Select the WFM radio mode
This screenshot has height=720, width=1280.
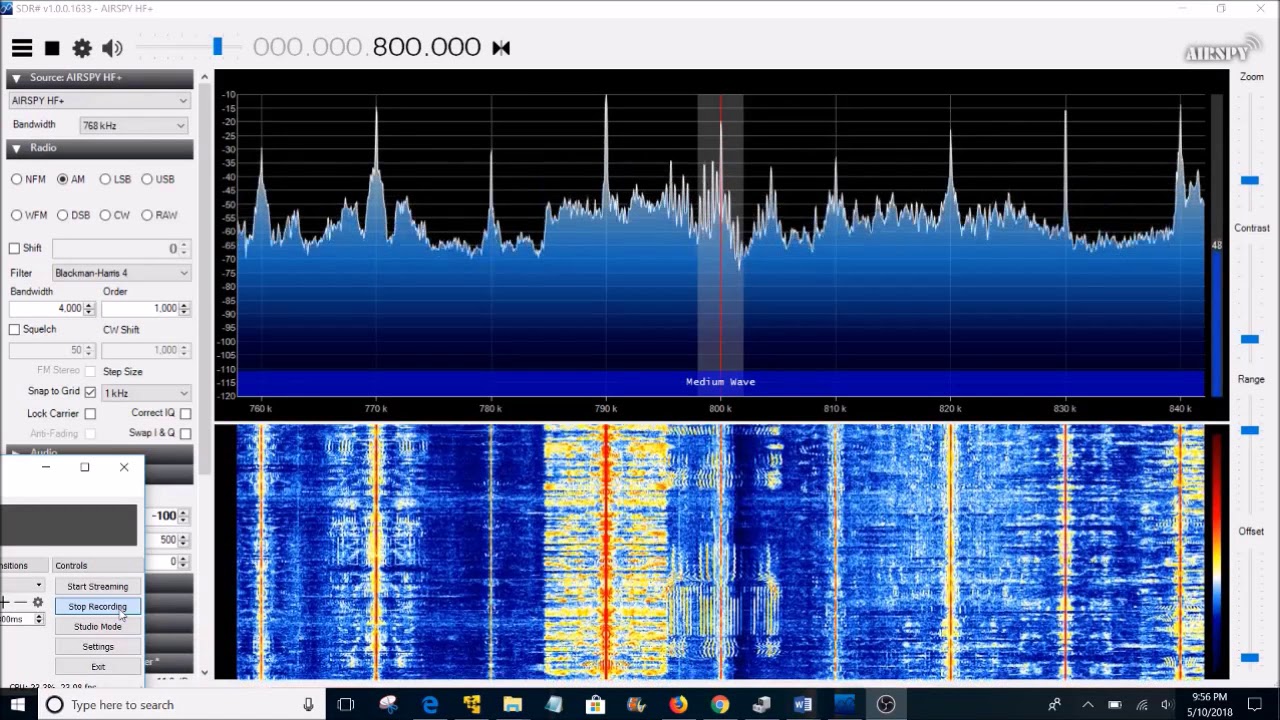click(x=17, y=215)
